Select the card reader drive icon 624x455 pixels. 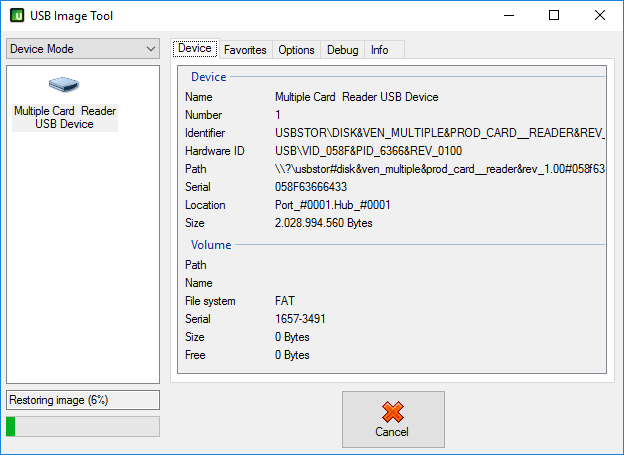(64, 84)
